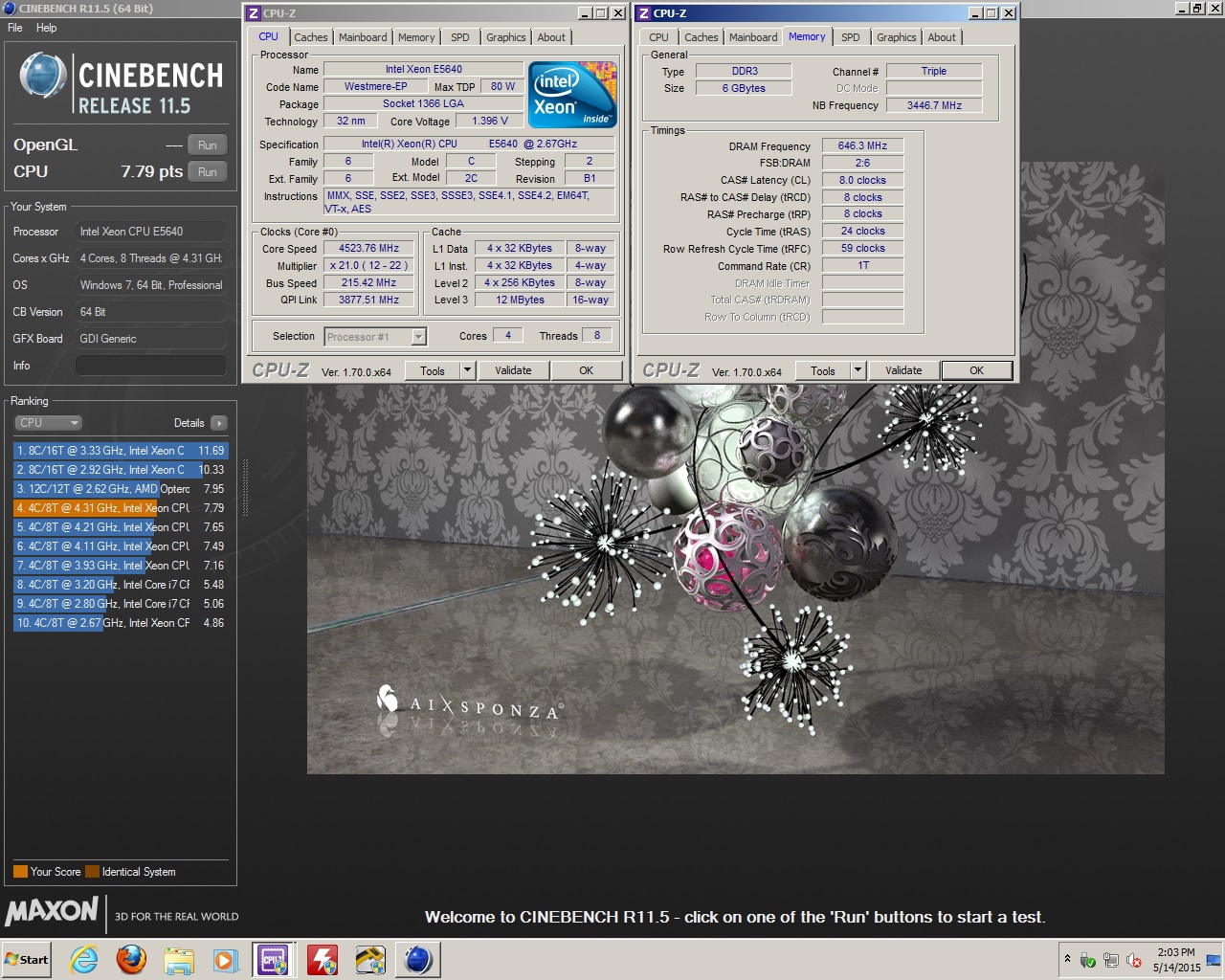Click Tools button in left CPU-Z window
The height and width of the screenshot is (980, 1225).
click(x=433, y=370)
